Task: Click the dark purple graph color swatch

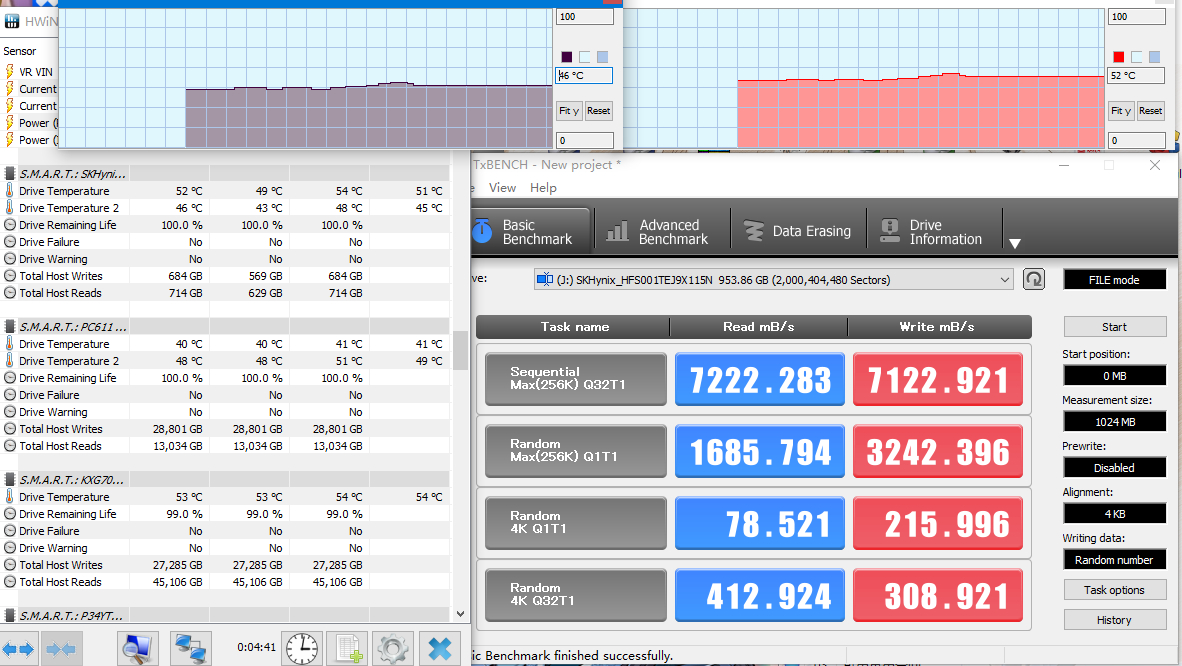Action: pyautogui.click(x=567, y=57)
